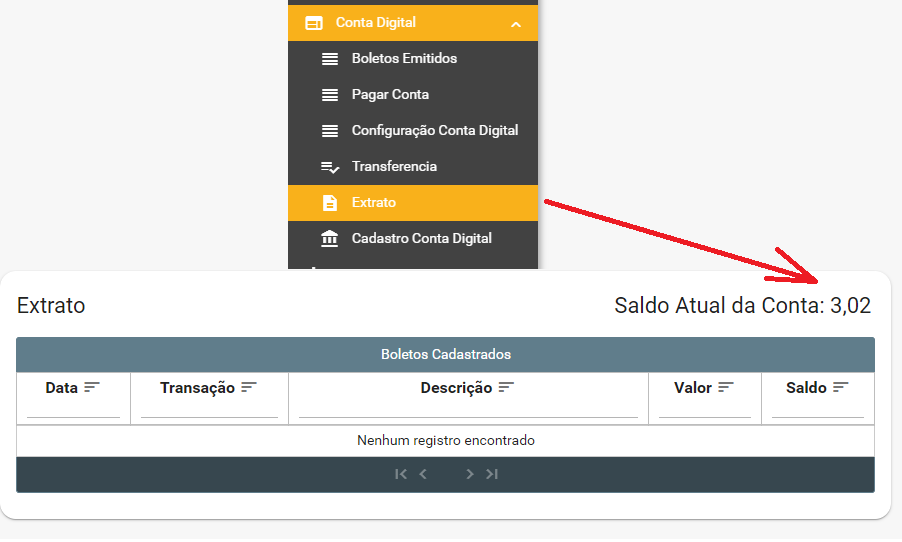Select Transferencia from the sidebar
Image resolution: width=902 pixels, height=542 pixels.
(x=394, y=167)
